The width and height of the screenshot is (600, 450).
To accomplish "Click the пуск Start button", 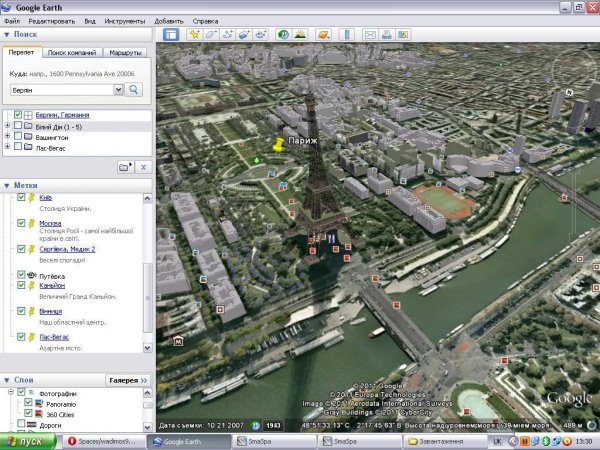I will coord(28,442).
